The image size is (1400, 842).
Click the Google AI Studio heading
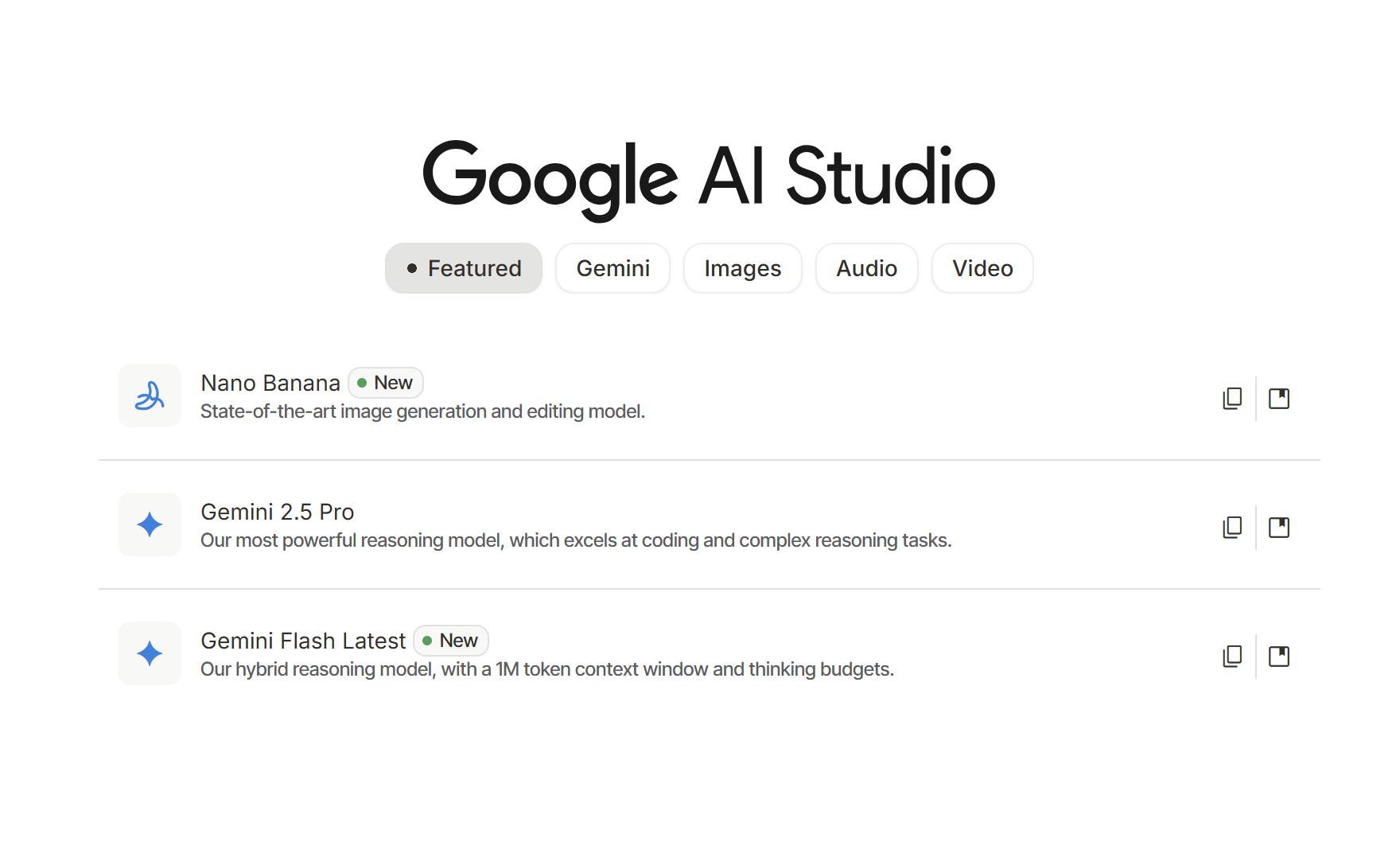[709, 178]
